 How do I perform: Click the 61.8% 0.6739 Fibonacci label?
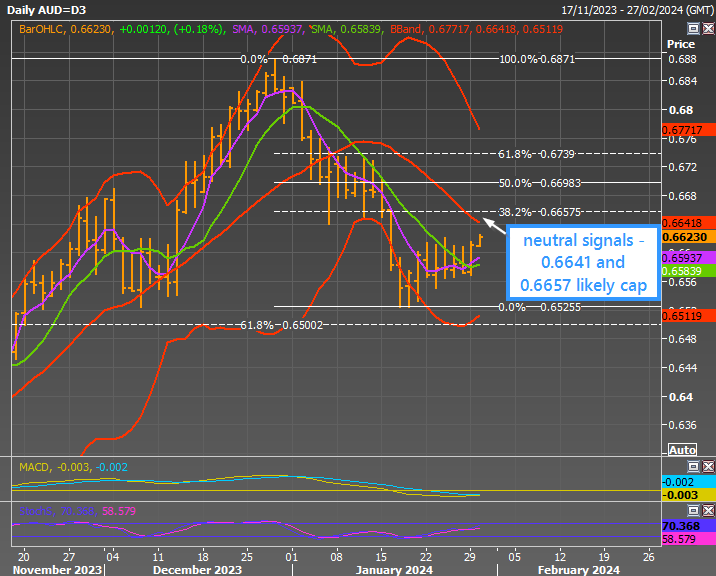point(536,154)
